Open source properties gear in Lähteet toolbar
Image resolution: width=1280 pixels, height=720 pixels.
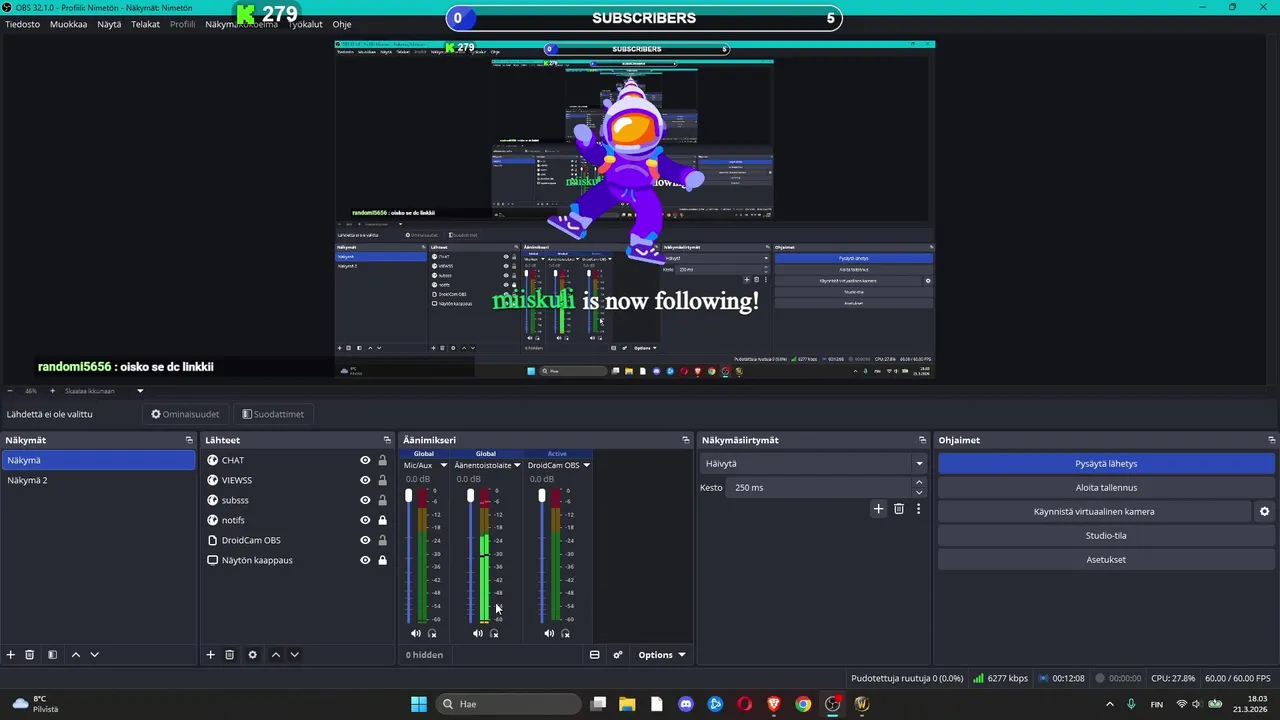click(x=252, y=655)
